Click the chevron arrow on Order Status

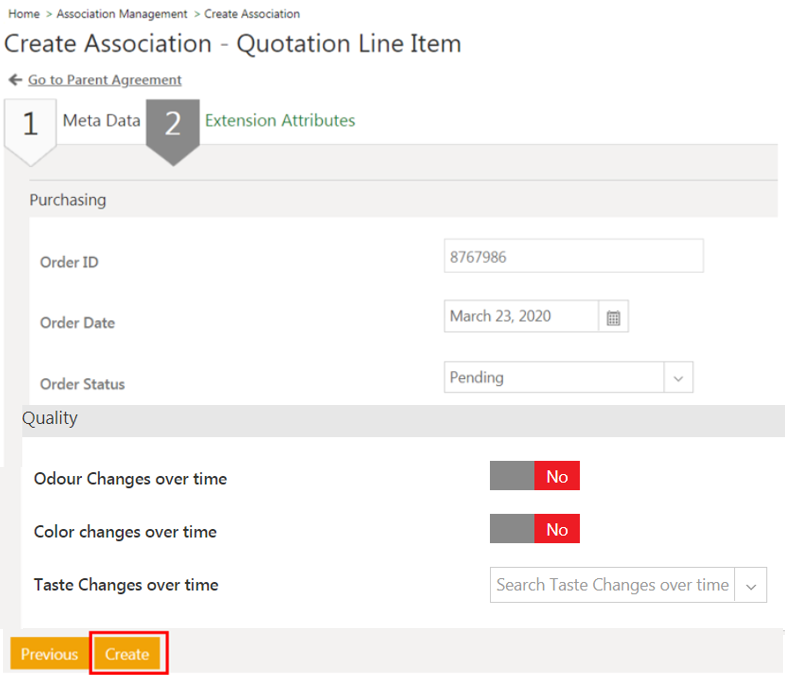[678, 378]
